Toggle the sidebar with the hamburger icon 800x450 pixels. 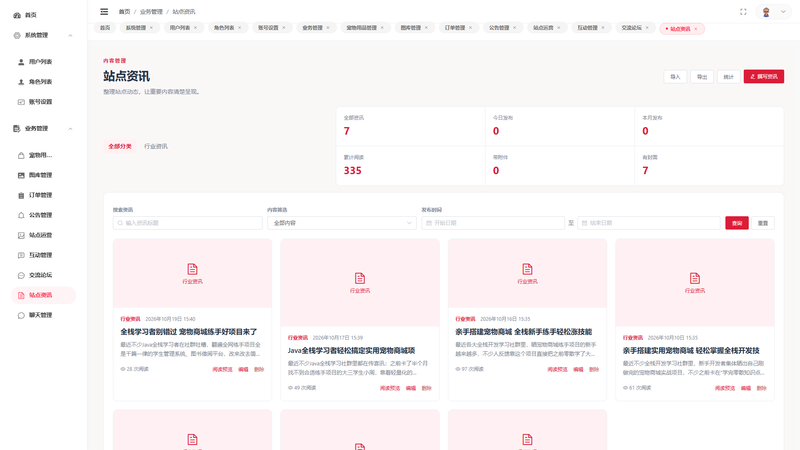point(104,11)
